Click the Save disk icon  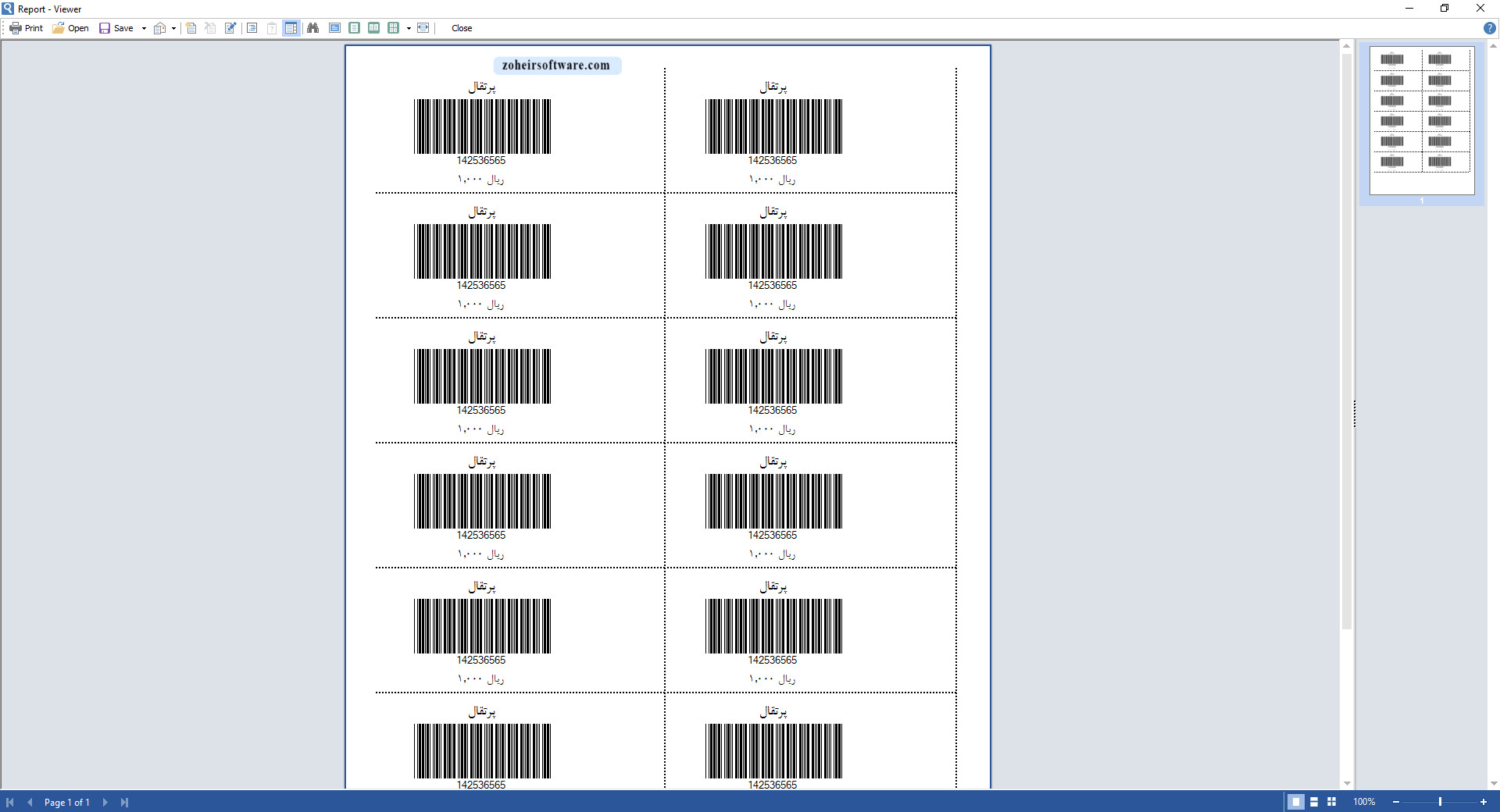pos(105,28)
